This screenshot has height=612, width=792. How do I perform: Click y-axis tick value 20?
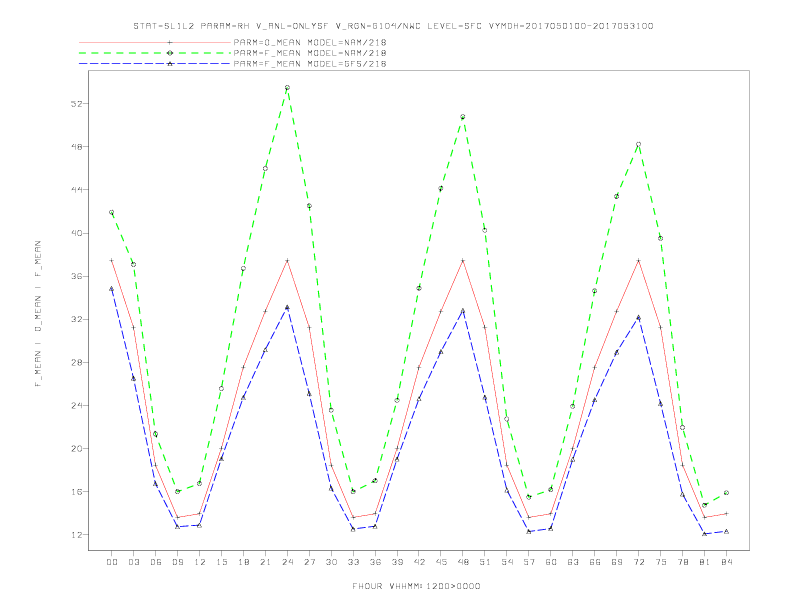tap(77, 448)
